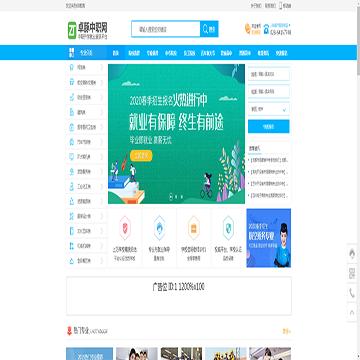Select the 首页 tab in blue navigation bar
Image resolution: width=360 pixels, height=360 pixels.
click(116, 53)
